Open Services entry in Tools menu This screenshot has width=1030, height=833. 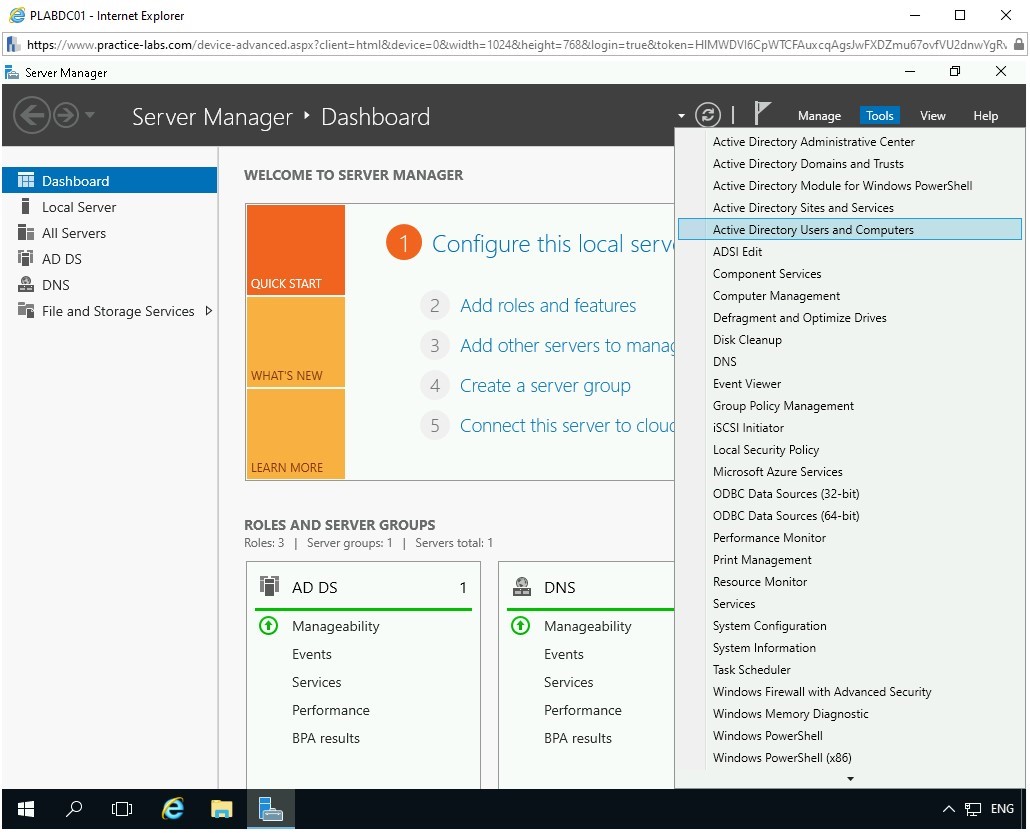point(850,604)
